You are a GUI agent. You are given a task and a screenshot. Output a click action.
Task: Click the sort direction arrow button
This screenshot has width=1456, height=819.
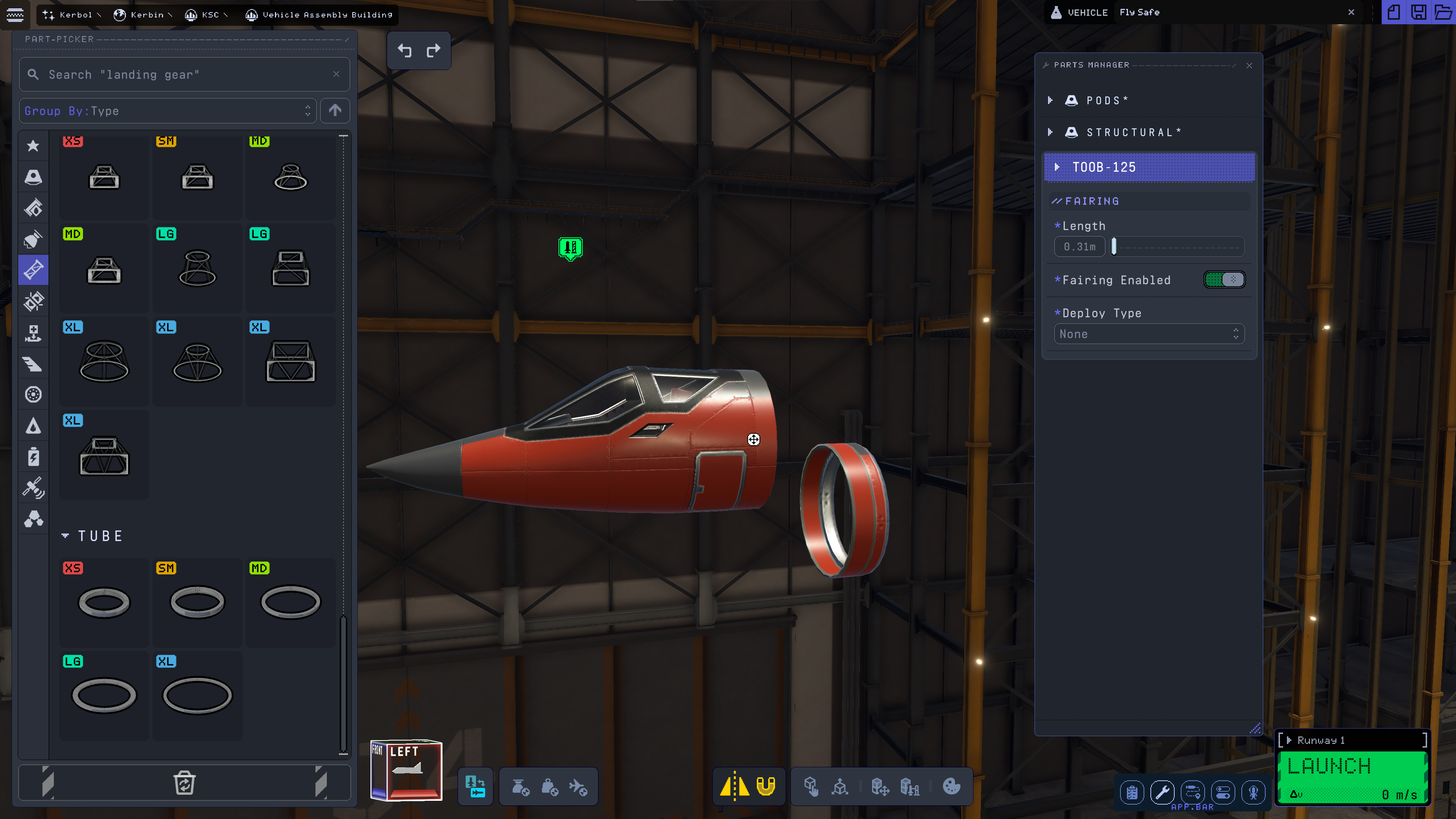click(335, 111)
